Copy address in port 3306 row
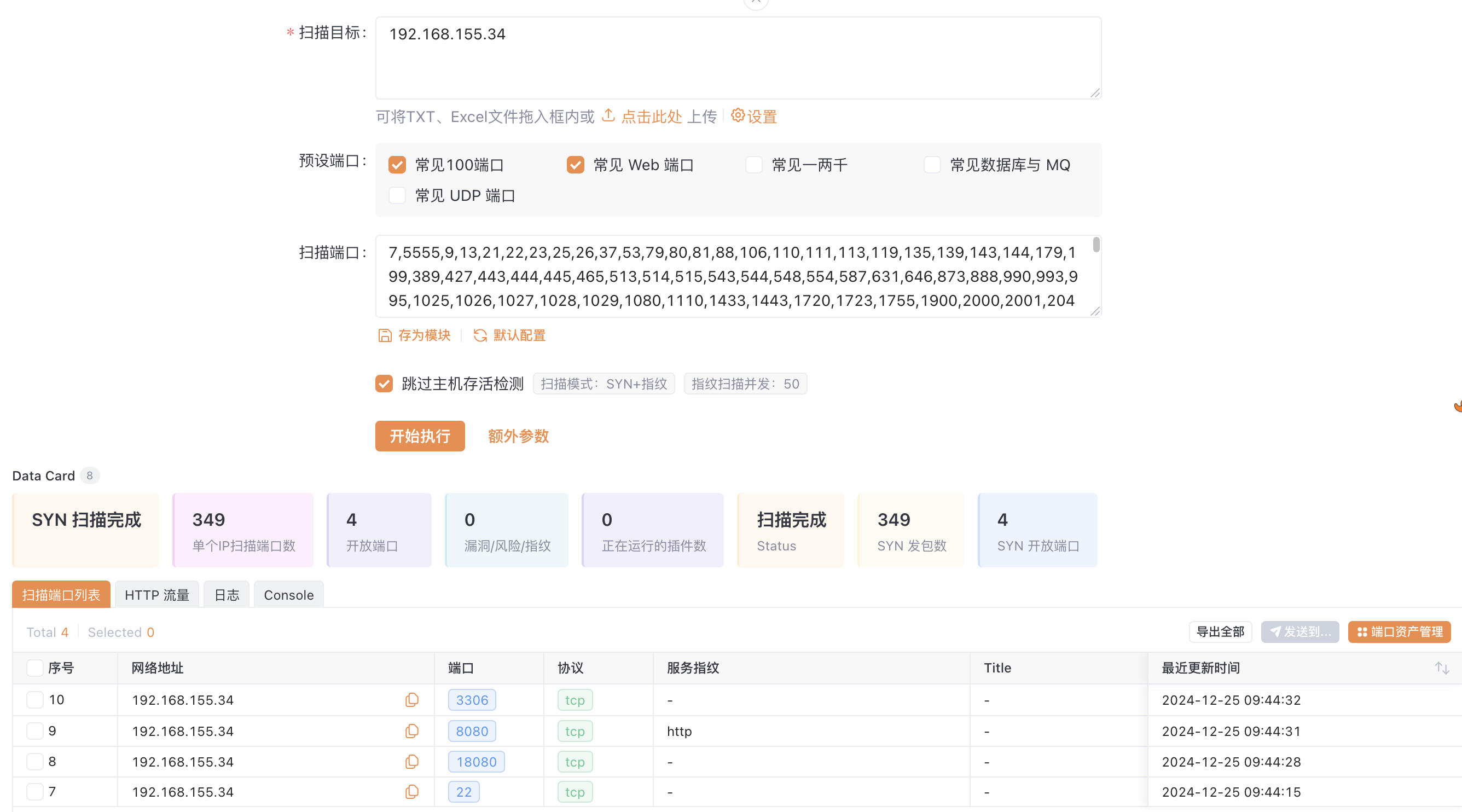The image size is (1462, 812). click(412, 700)
